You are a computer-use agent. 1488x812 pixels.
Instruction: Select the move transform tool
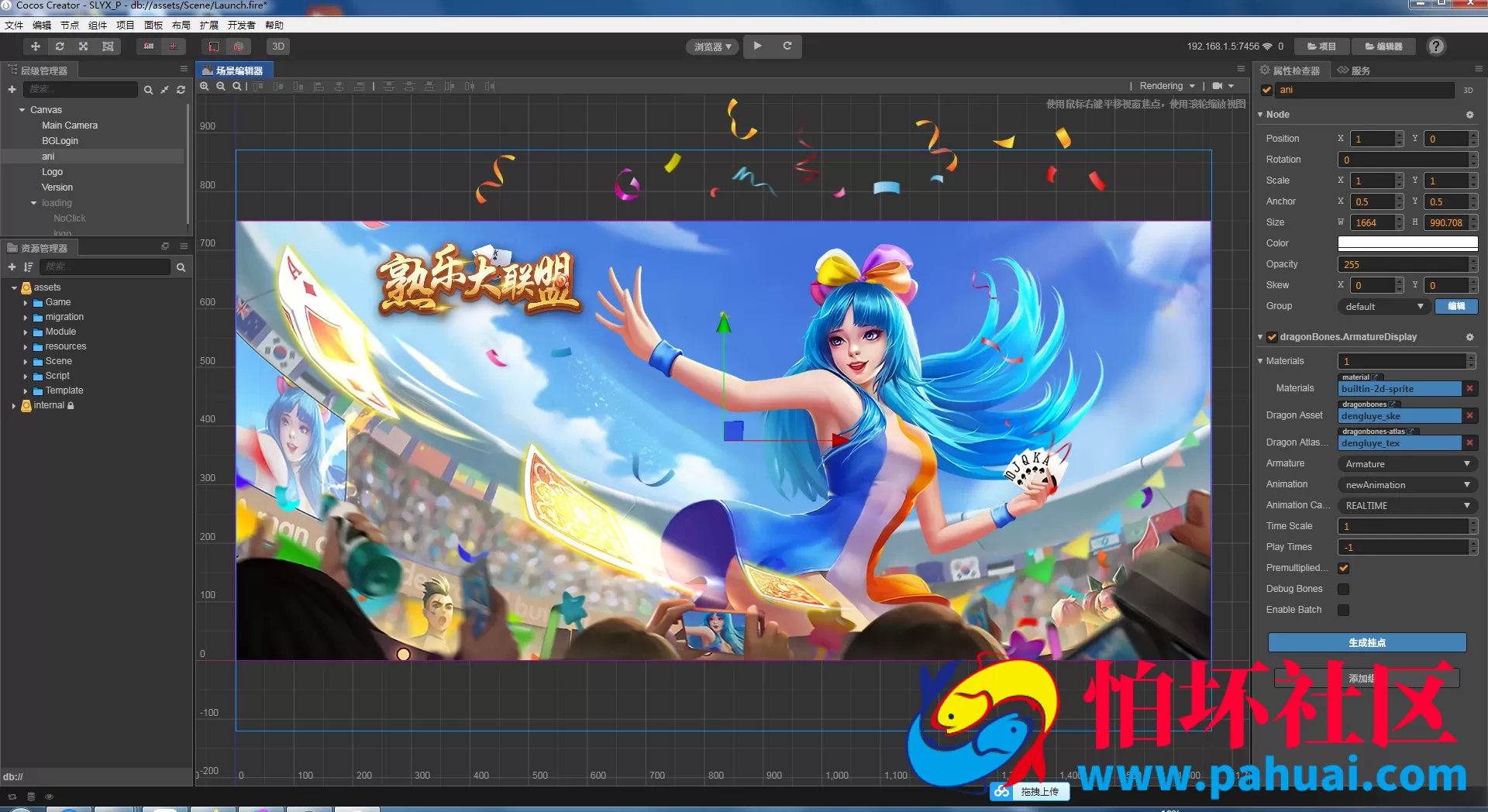(36, 46)
